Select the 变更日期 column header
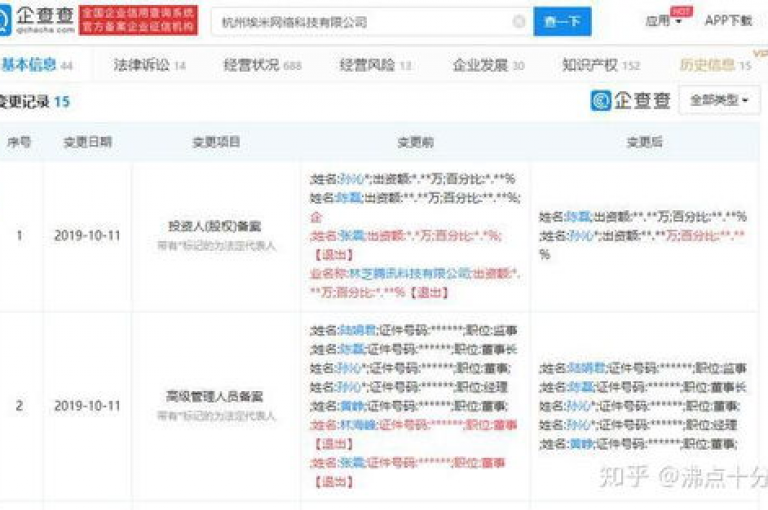Image resolution: width=768 pixels, height=510 pixels. [88, 142]
